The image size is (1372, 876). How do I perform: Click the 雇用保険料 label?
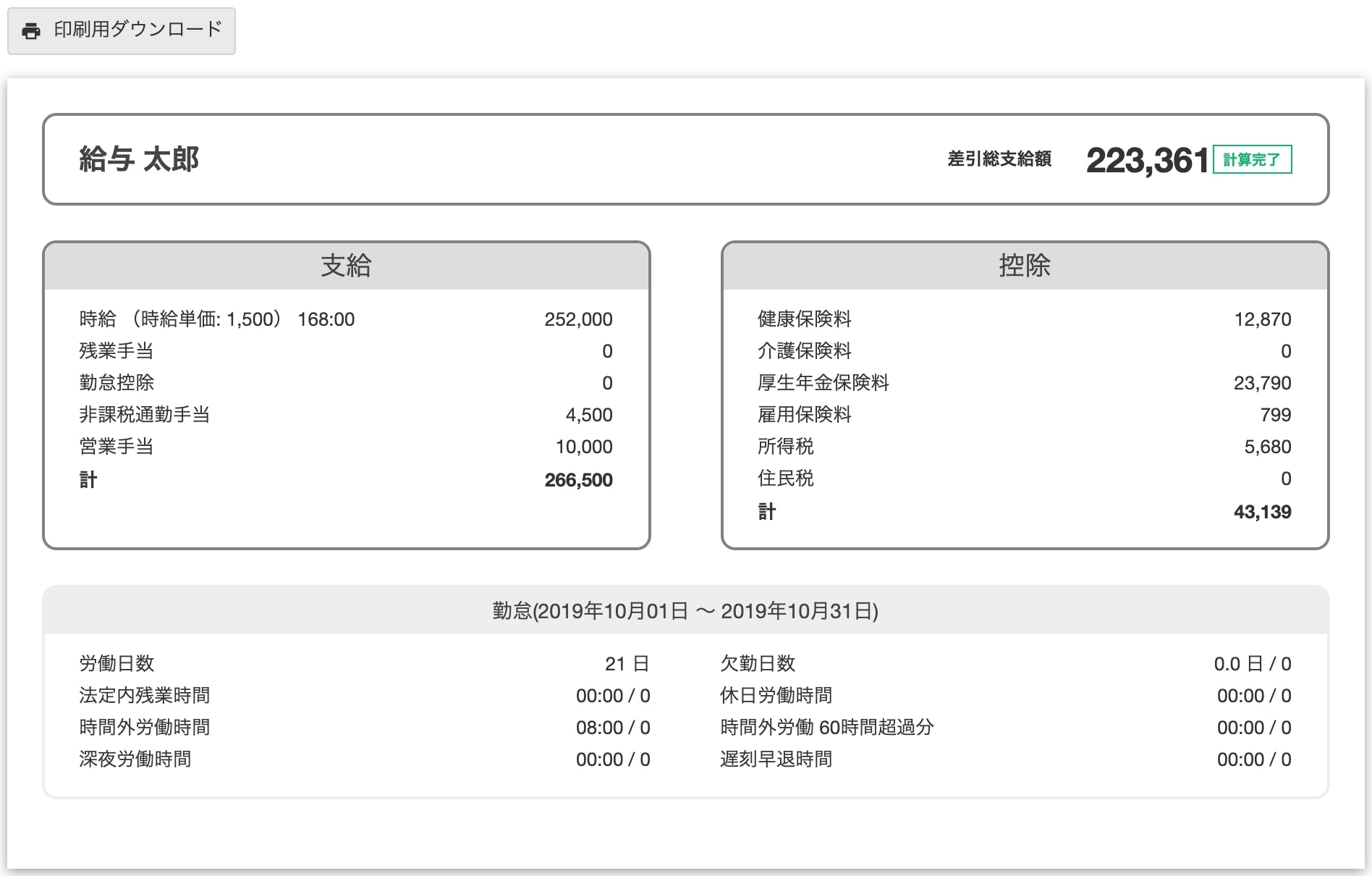click(x=805, y=415)
